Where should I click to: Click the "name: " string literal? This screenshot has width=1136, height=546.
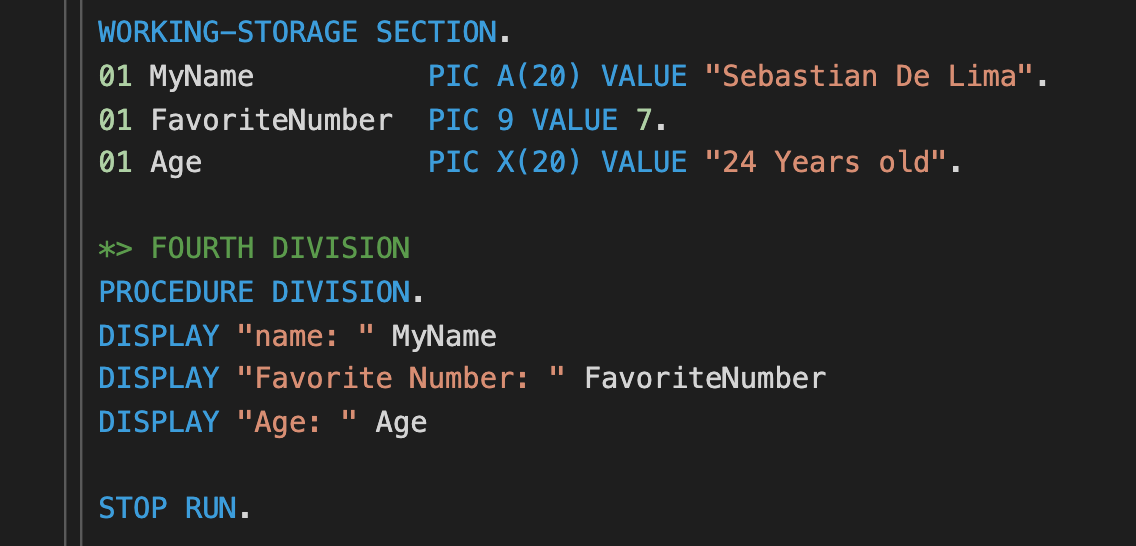(306, 336)
